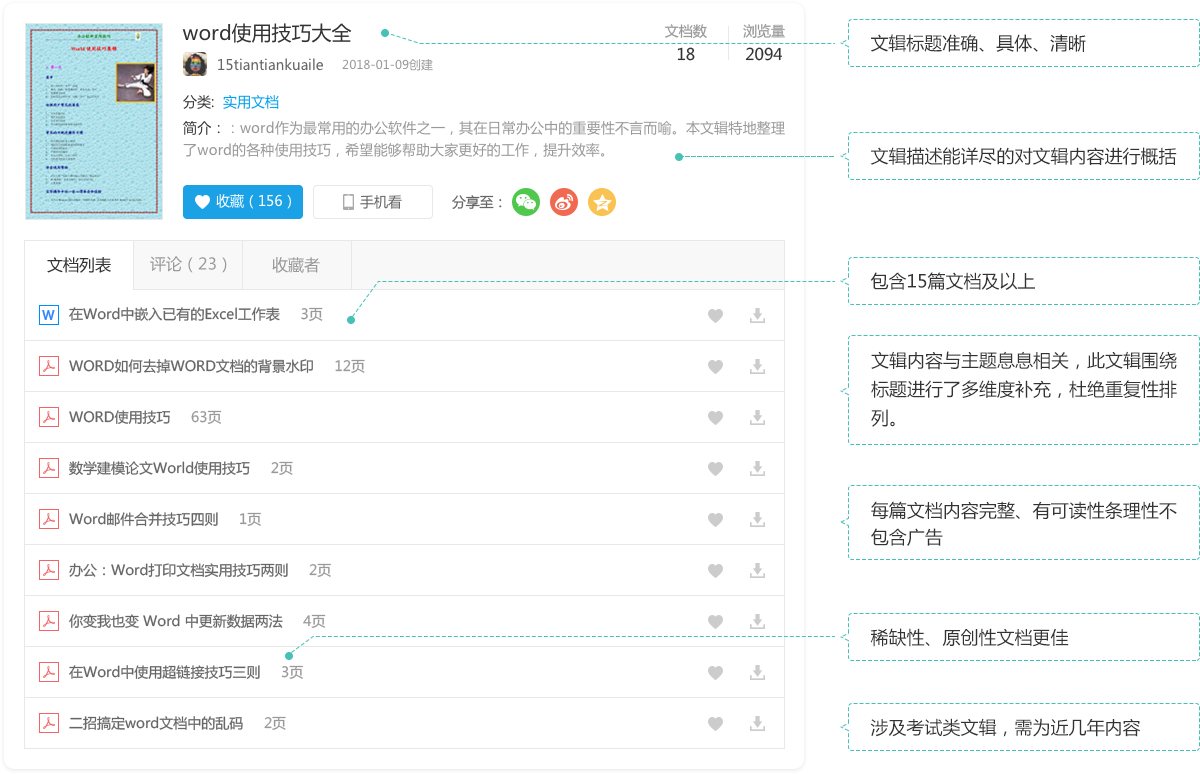Switch to the 文档列表 tab
1200x774 pixels.
point(79,265)
